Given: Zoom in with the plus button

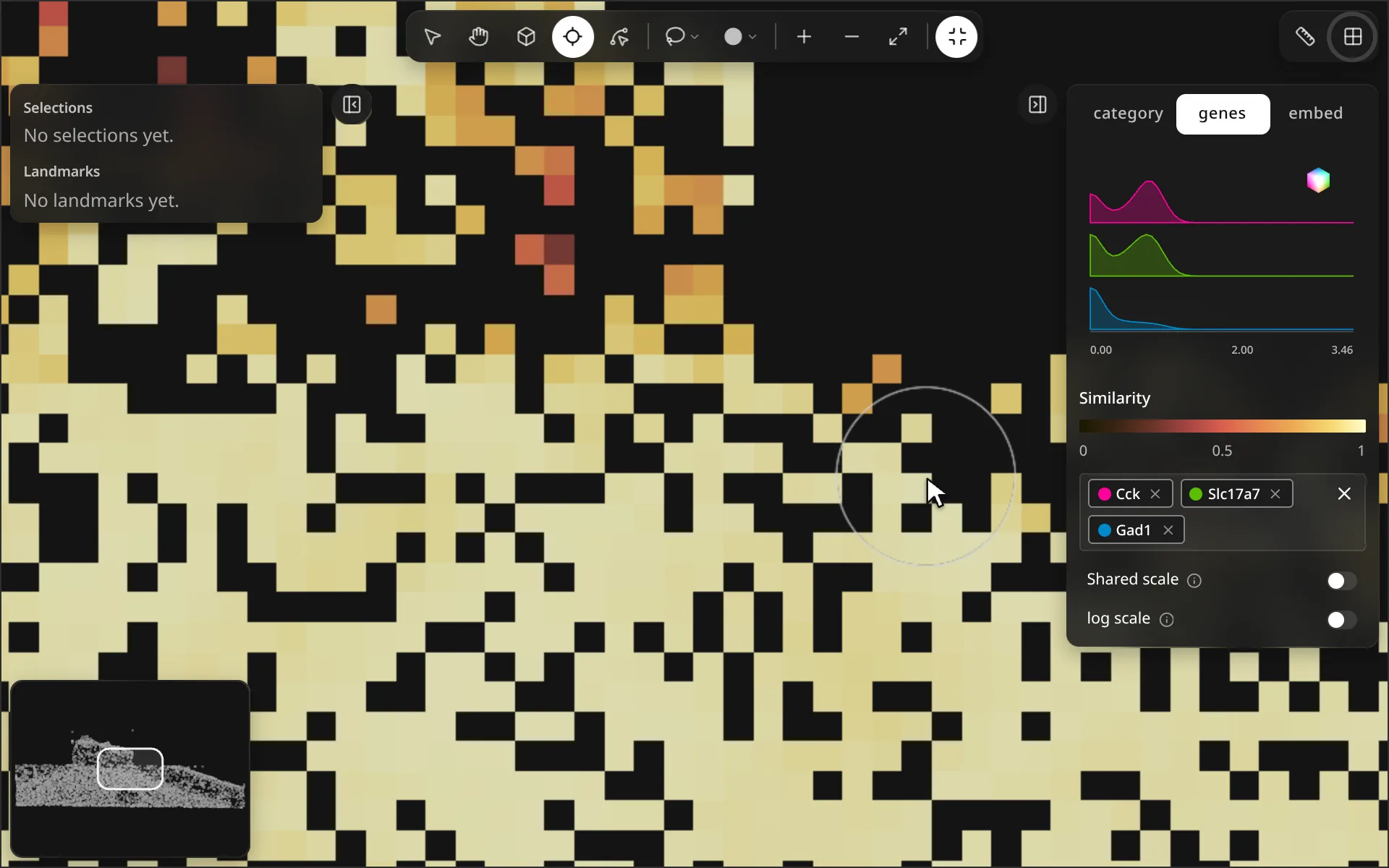Looking at the screenshot, I should point(804,37).
